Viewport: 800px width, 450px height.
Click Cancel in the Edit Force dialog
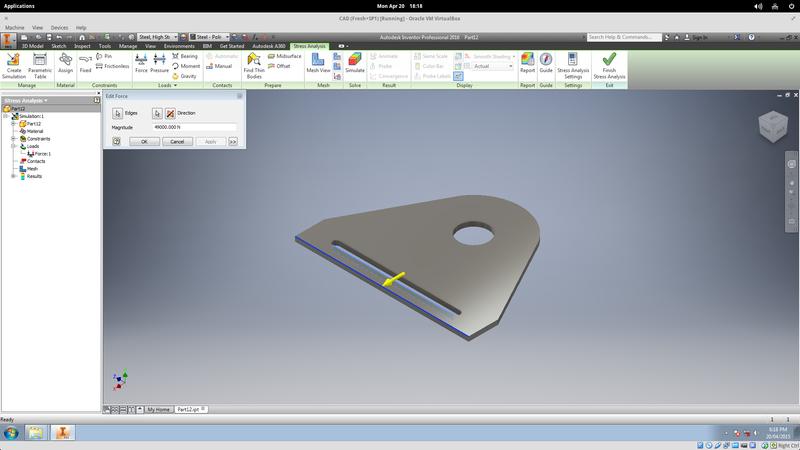tap(176, 142)
